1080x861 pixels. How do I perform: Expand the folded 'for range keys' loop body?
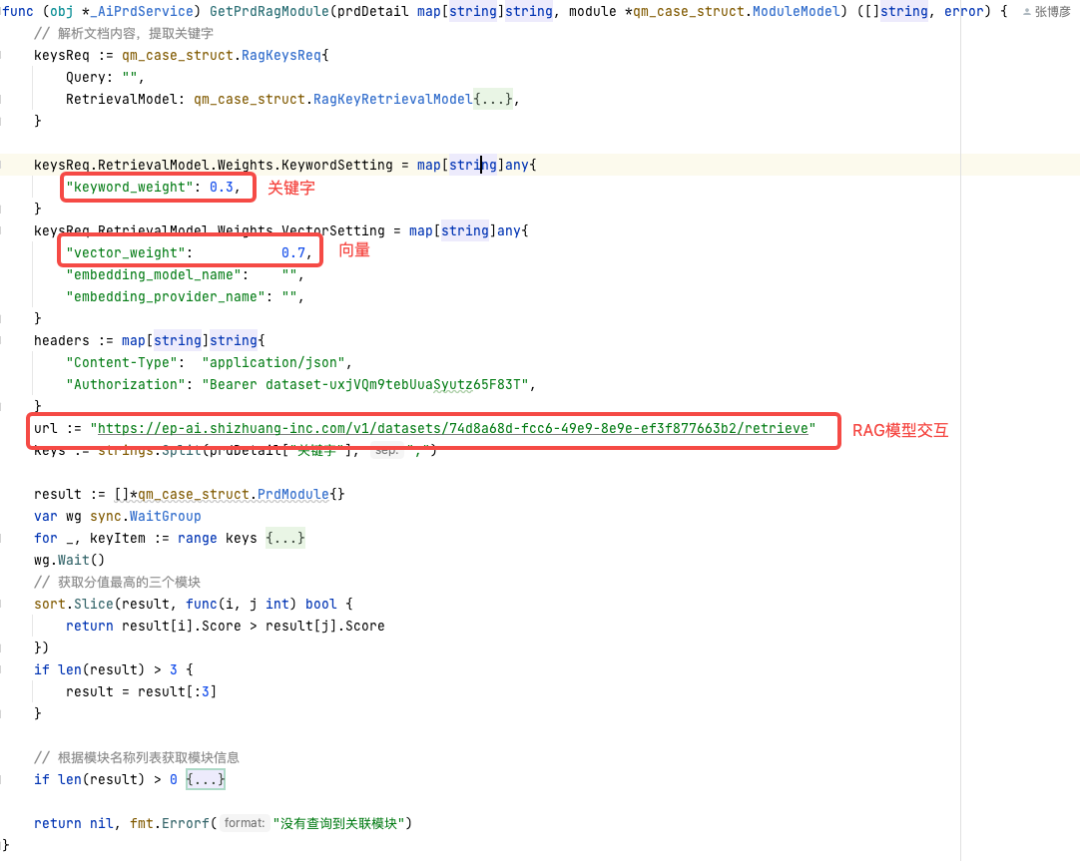[285, 538]
